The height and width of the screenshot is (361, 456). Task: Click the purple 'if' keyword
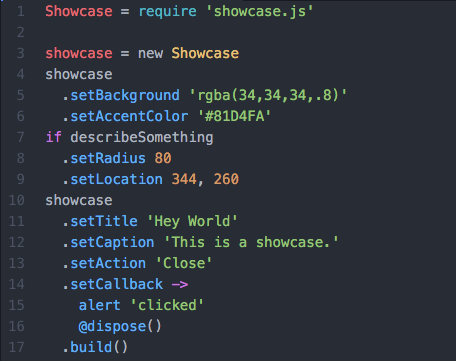(53, 137)
